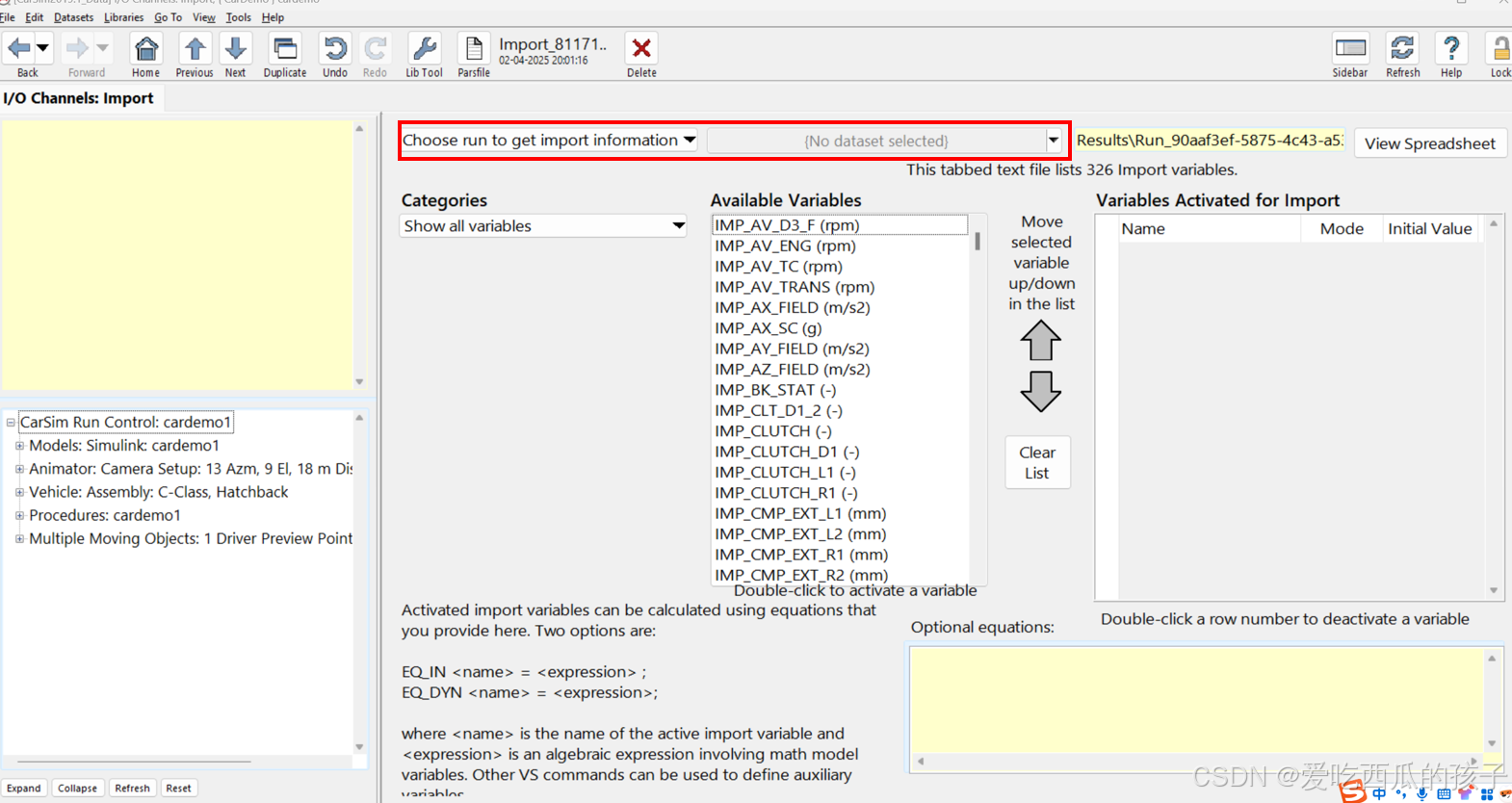The height and width of the screenshot is (803, 1512).
Task: Expand the Vehicle: Assembly: C-Class node
Action: coord(19,492)
